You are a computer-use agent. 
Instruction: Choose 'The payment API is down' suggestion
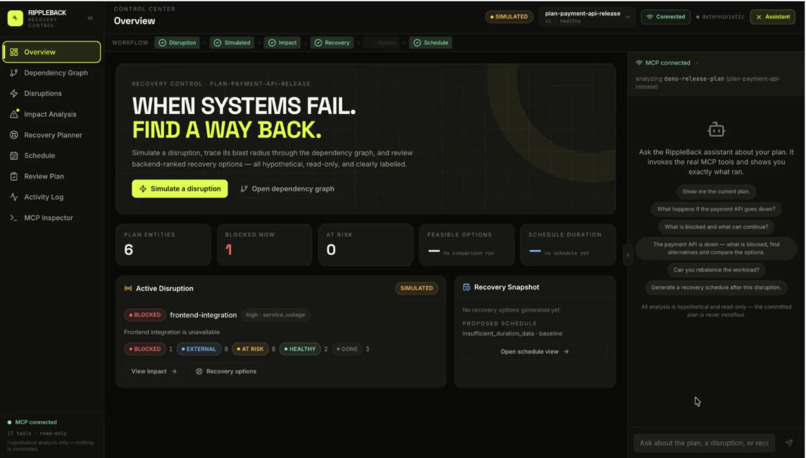[x=716, y=248]
